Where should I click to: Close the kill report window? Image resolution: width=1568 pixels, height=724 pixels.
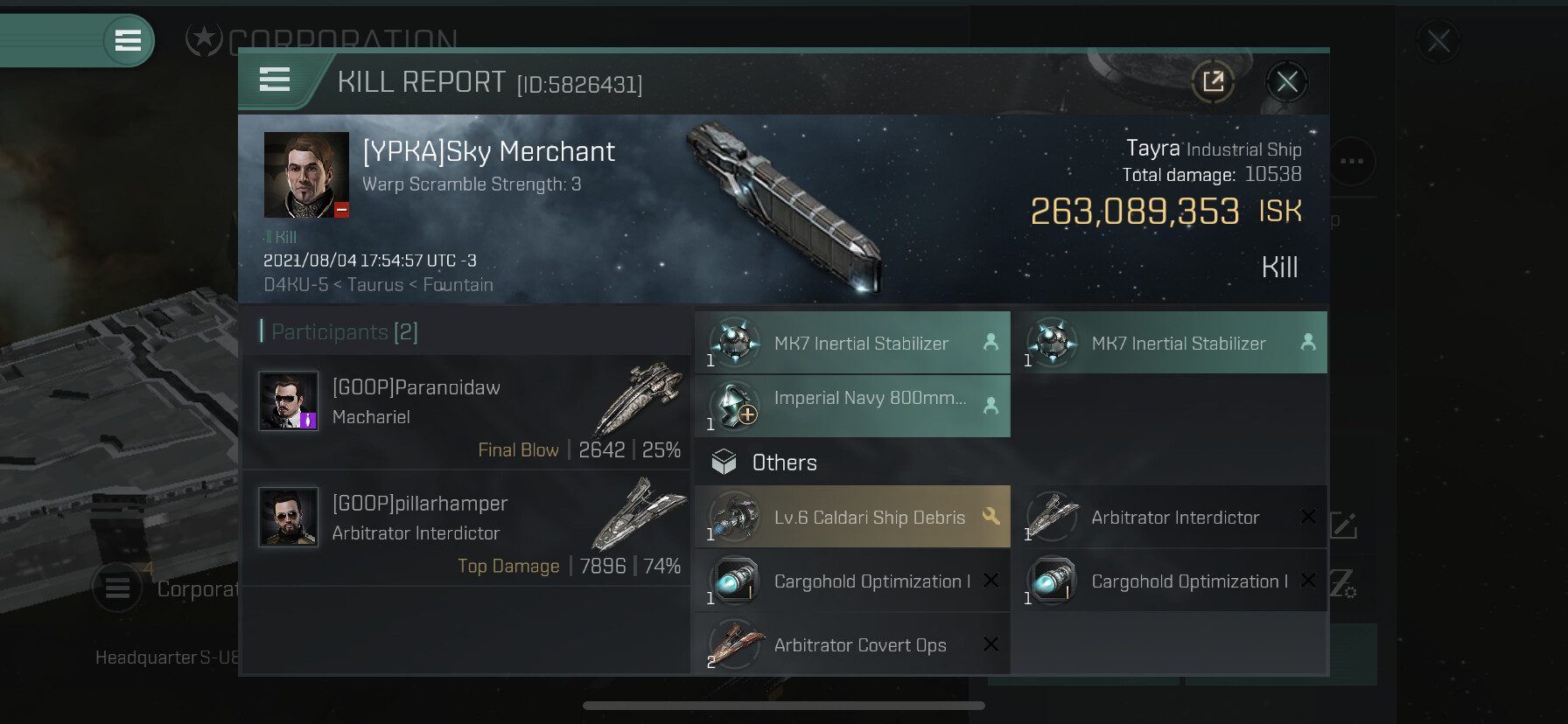click(x=1286, y=82)
